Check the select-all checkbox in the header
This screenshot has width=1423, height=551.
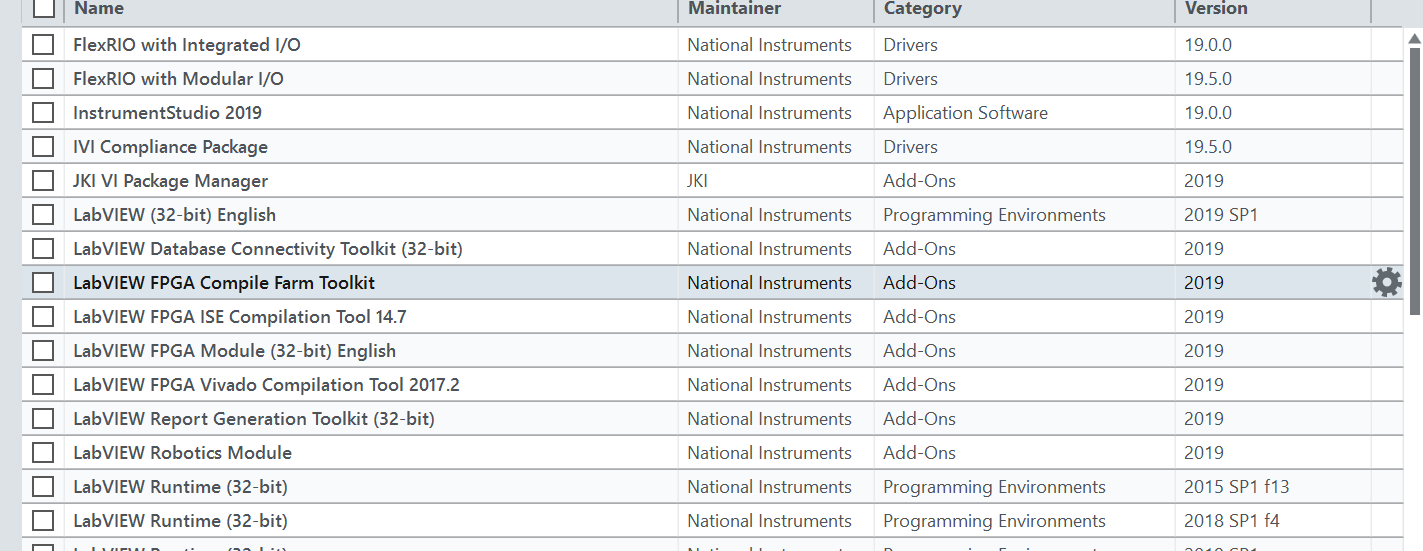tap(43, 8)
